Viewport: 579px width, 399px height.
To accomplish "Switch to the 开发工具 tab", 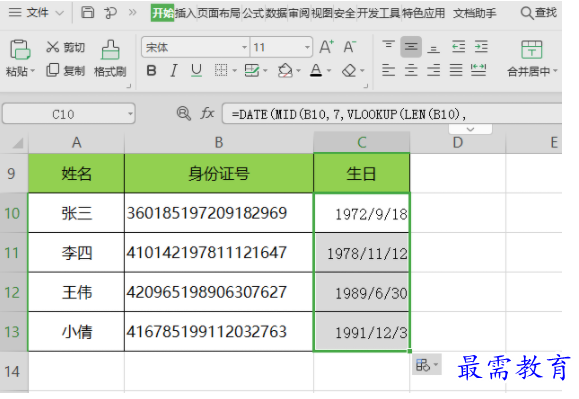I will (378, 13).
